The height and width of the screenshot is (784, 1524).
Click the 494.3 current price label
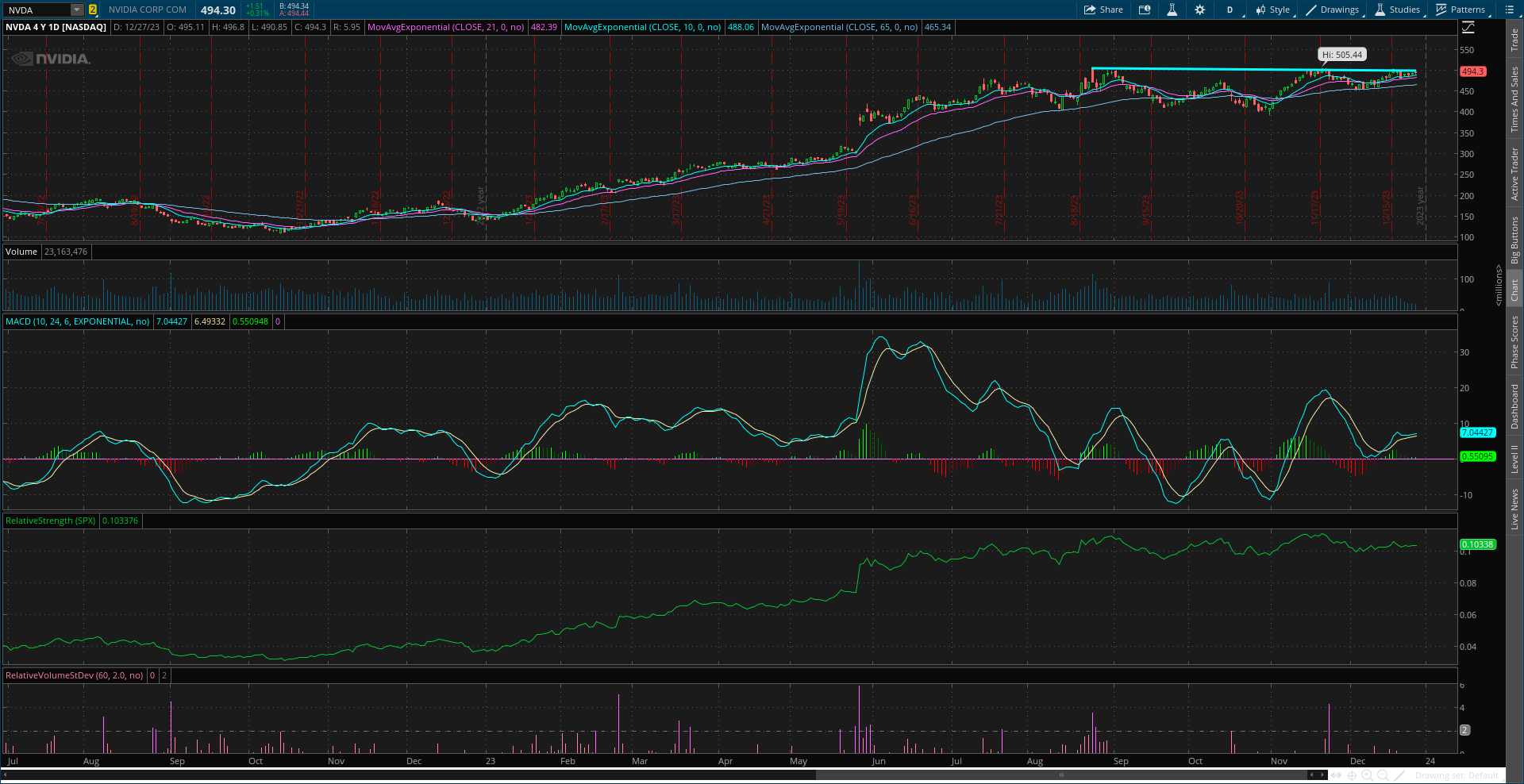tap(1472, 71)
